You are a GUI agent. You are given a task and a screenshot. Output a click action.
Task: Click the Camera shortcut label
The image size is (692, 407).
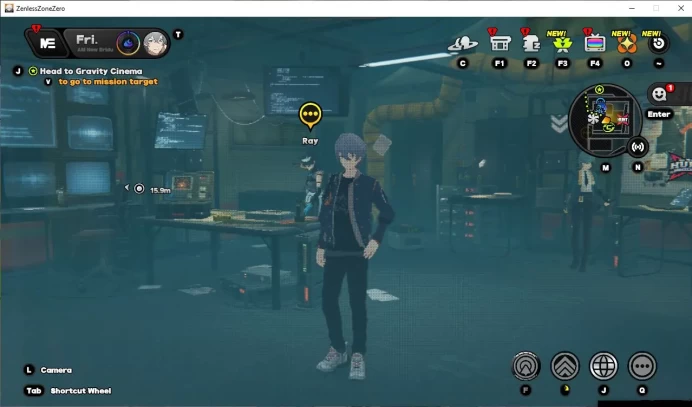(x=56, y=370)
